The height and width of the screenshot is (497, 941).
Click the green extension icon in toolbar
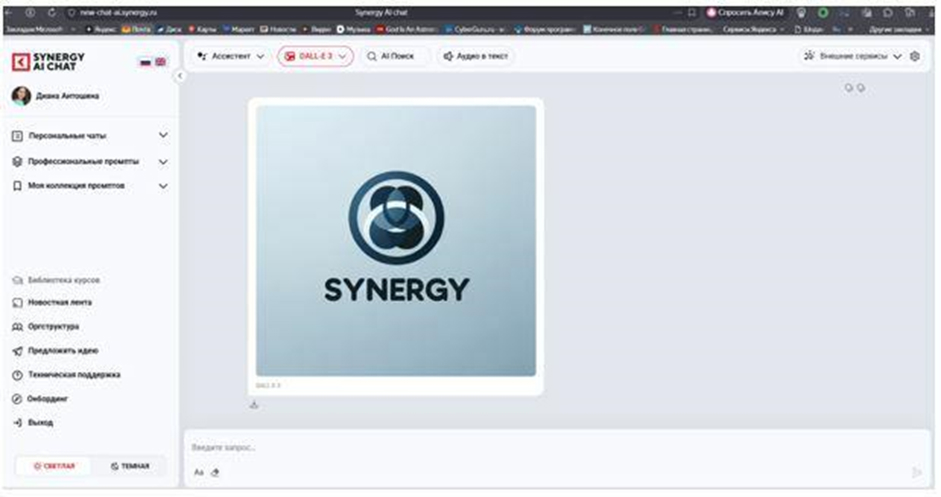point(823,13)
